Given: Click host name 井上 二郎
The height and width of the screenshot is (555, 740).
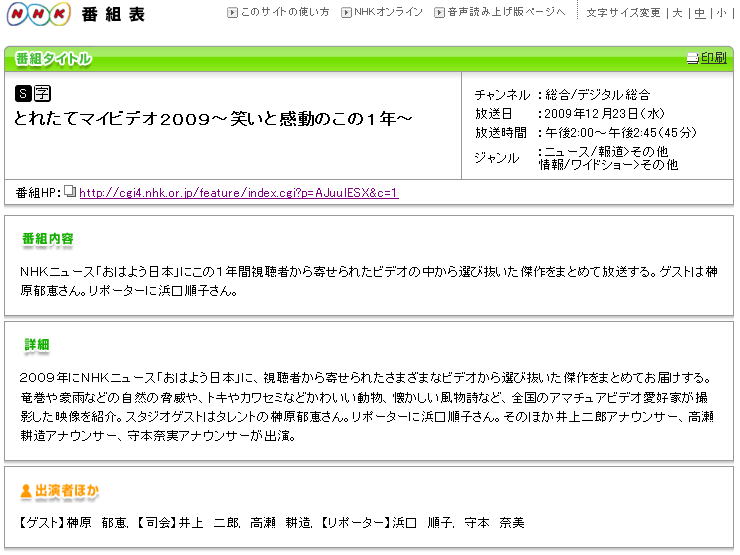Looking at the screenshot, I should 209,522.
